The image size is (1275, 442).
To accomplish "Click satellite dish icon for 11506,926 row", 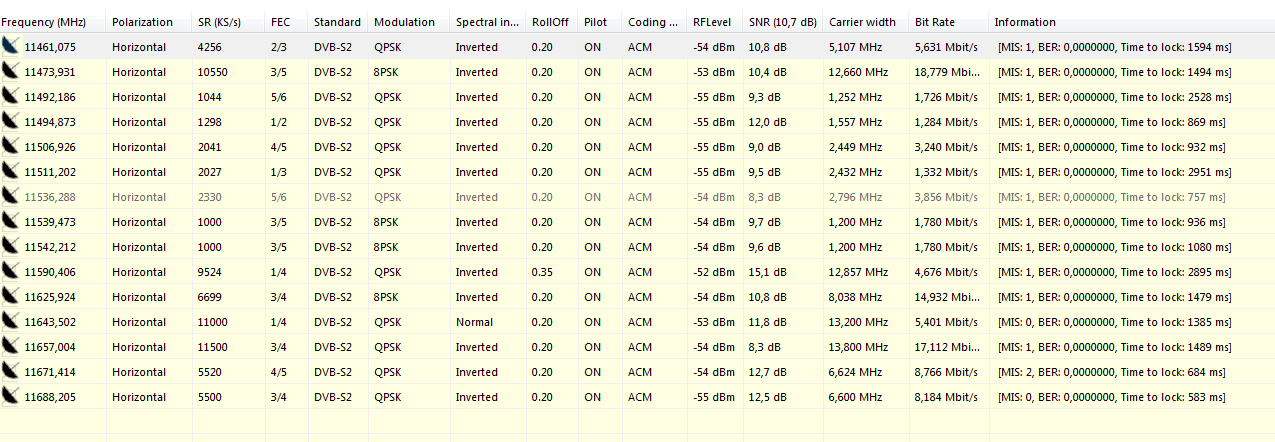I will coord(11,147).
